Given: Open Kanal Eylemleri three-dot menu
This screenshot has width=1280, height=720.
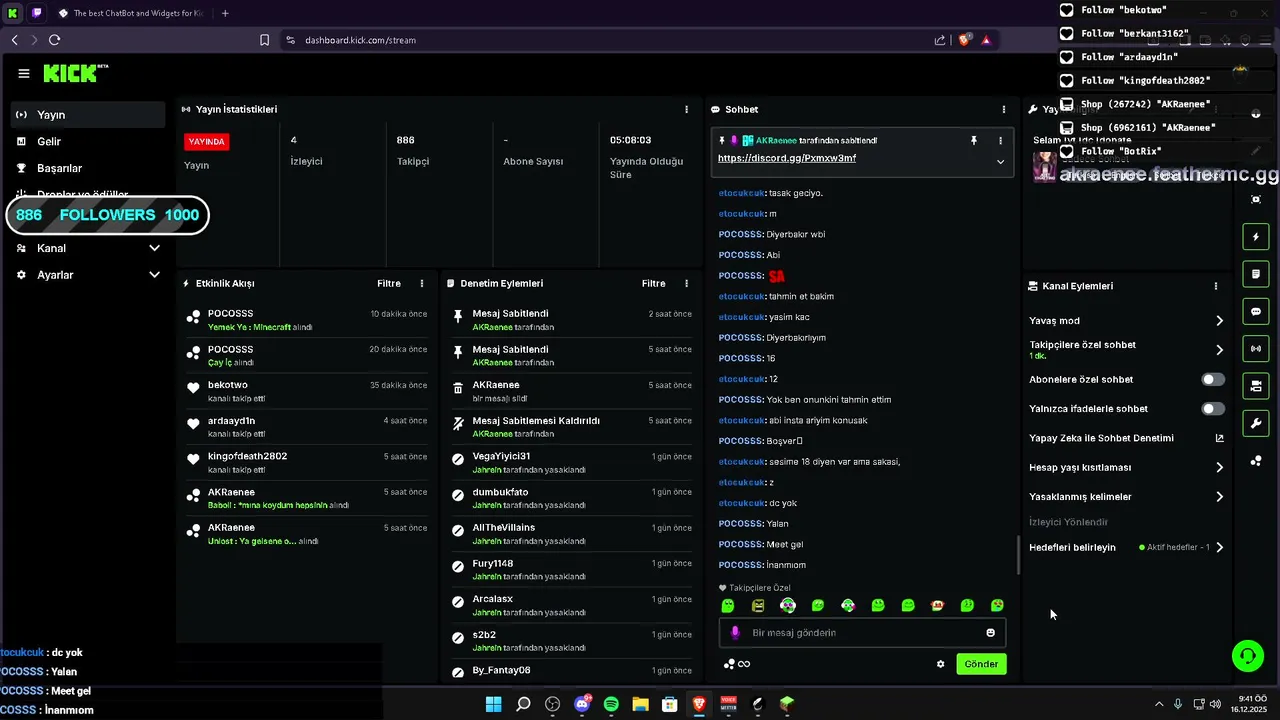Looking at the screenshot, I should point(1216,286).
